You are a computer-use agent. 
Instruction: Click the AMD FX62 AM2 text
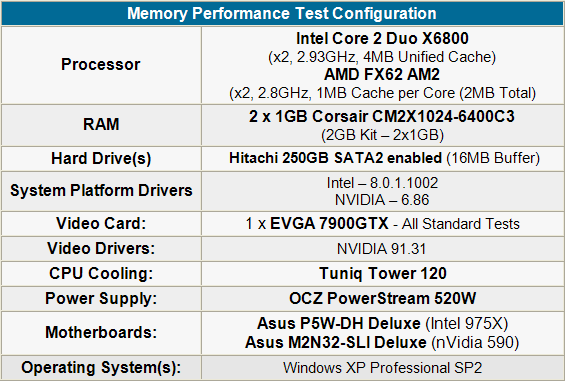382,74
